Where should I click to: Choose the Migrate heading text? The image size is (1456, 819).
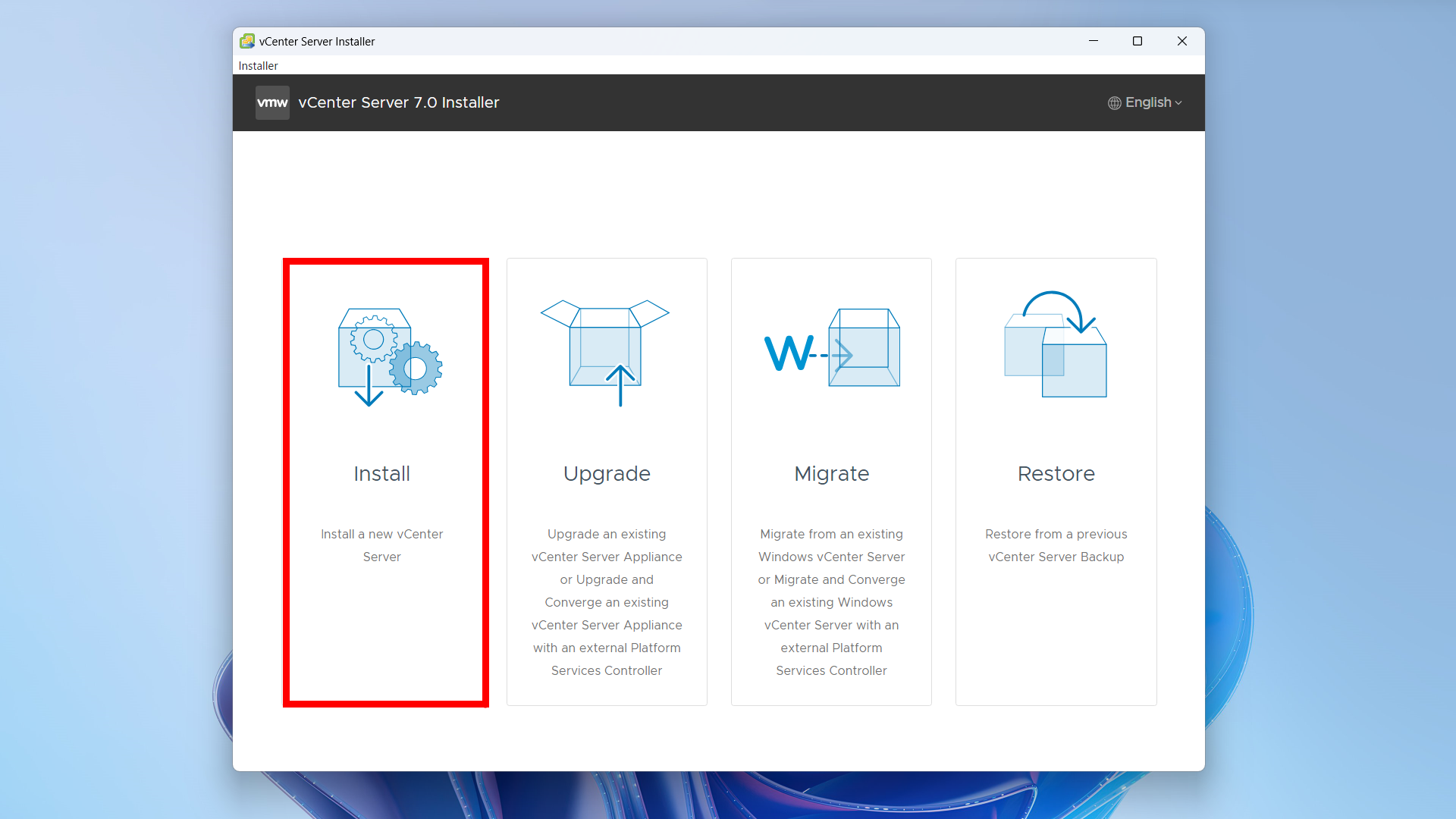tap(831, 473)
